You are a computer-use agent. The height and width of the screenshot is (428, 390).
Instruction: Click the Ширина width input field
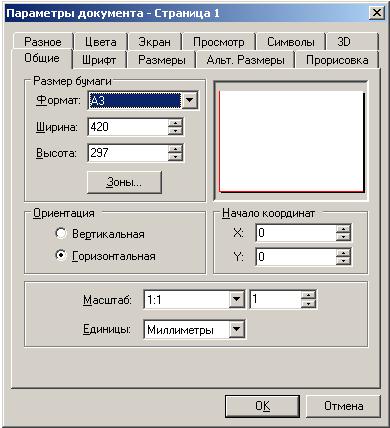[128, 127]
